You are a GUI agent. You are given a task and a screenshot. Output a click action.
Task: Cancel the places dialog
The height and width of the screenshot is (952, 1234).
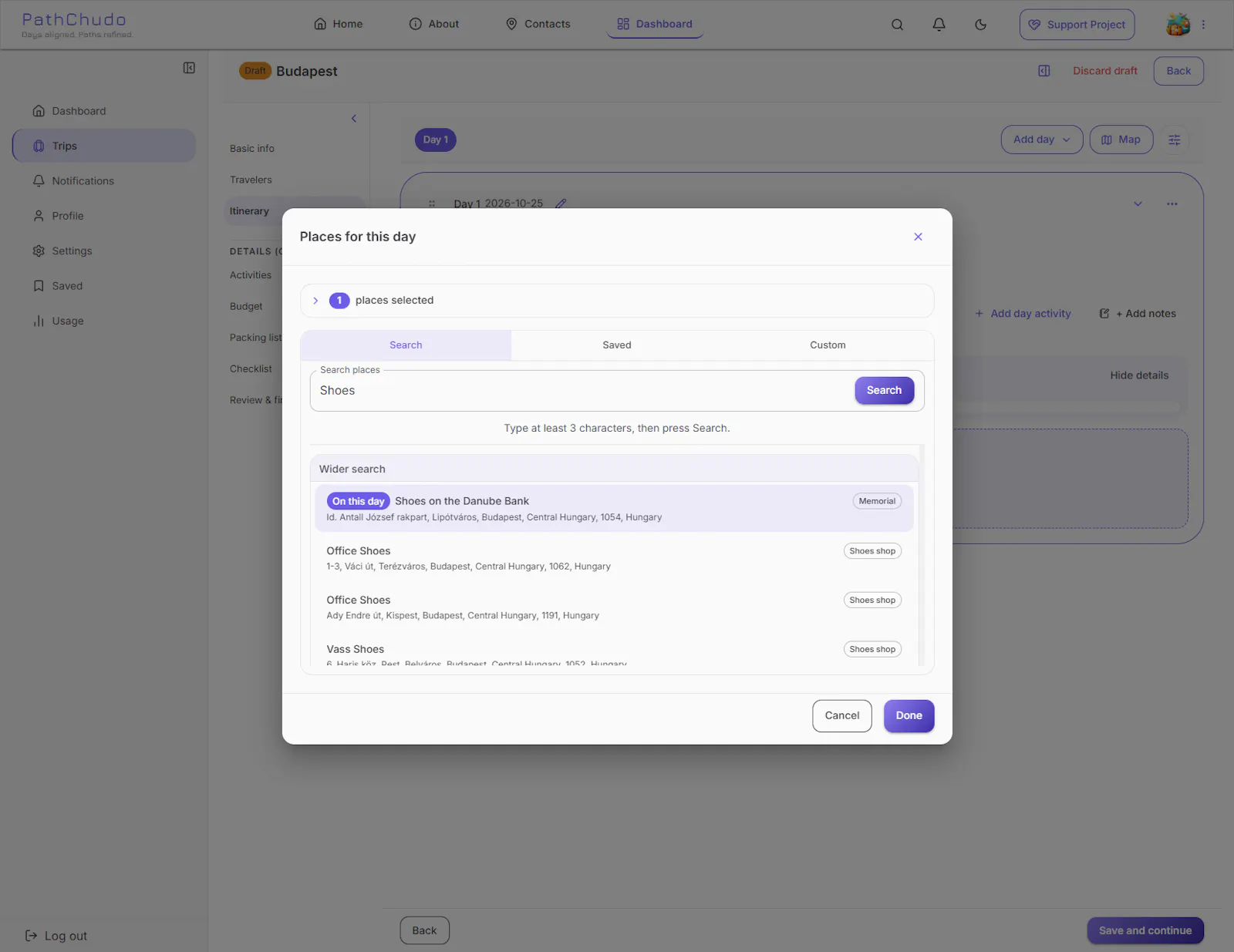(x=842, y=716)
